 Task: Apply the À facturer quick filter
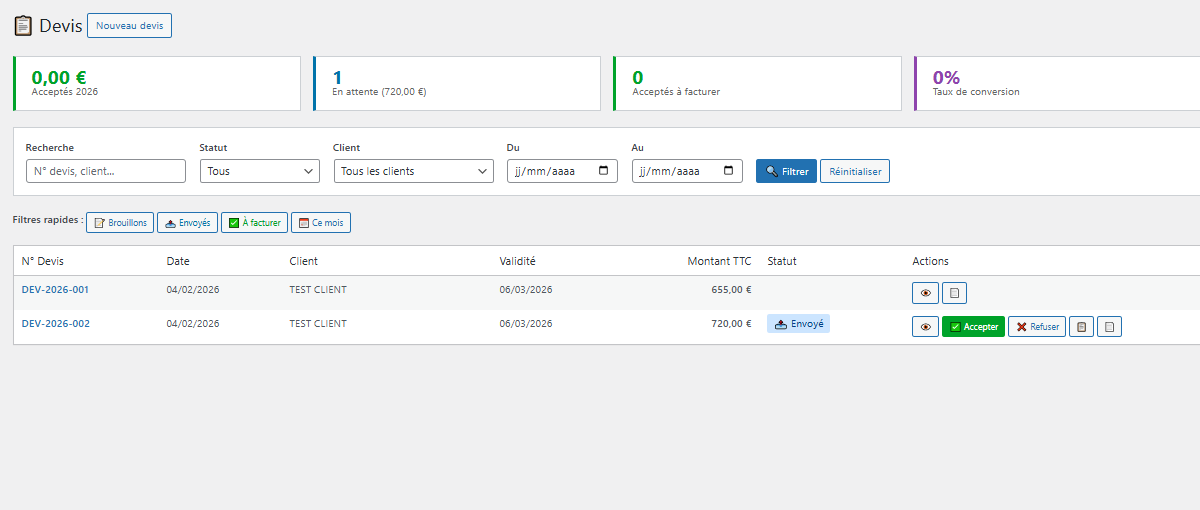[x=254, y=223]
